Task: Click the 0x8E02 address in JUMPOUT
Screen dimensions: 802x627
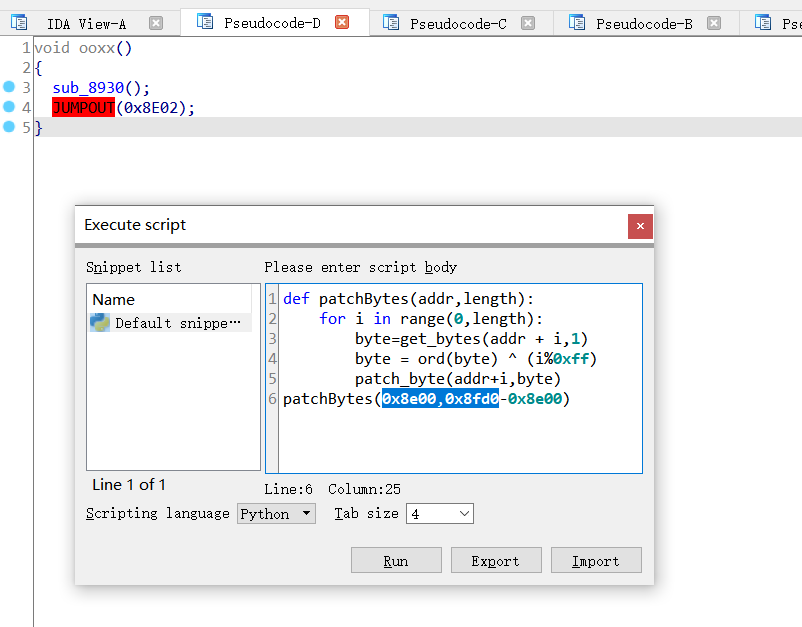Action: click(151, 108)
